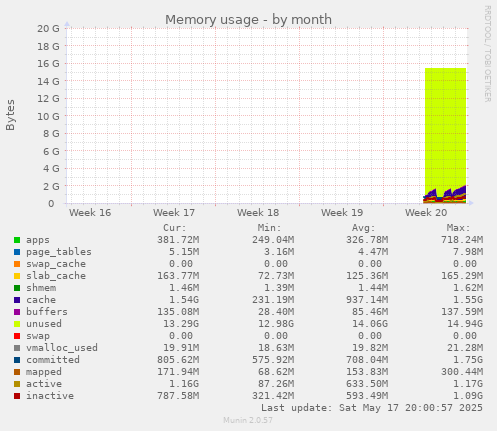Click the Munin 2.0.57 version text
Viewport: 497px width, 431px height.
[248, 420]
